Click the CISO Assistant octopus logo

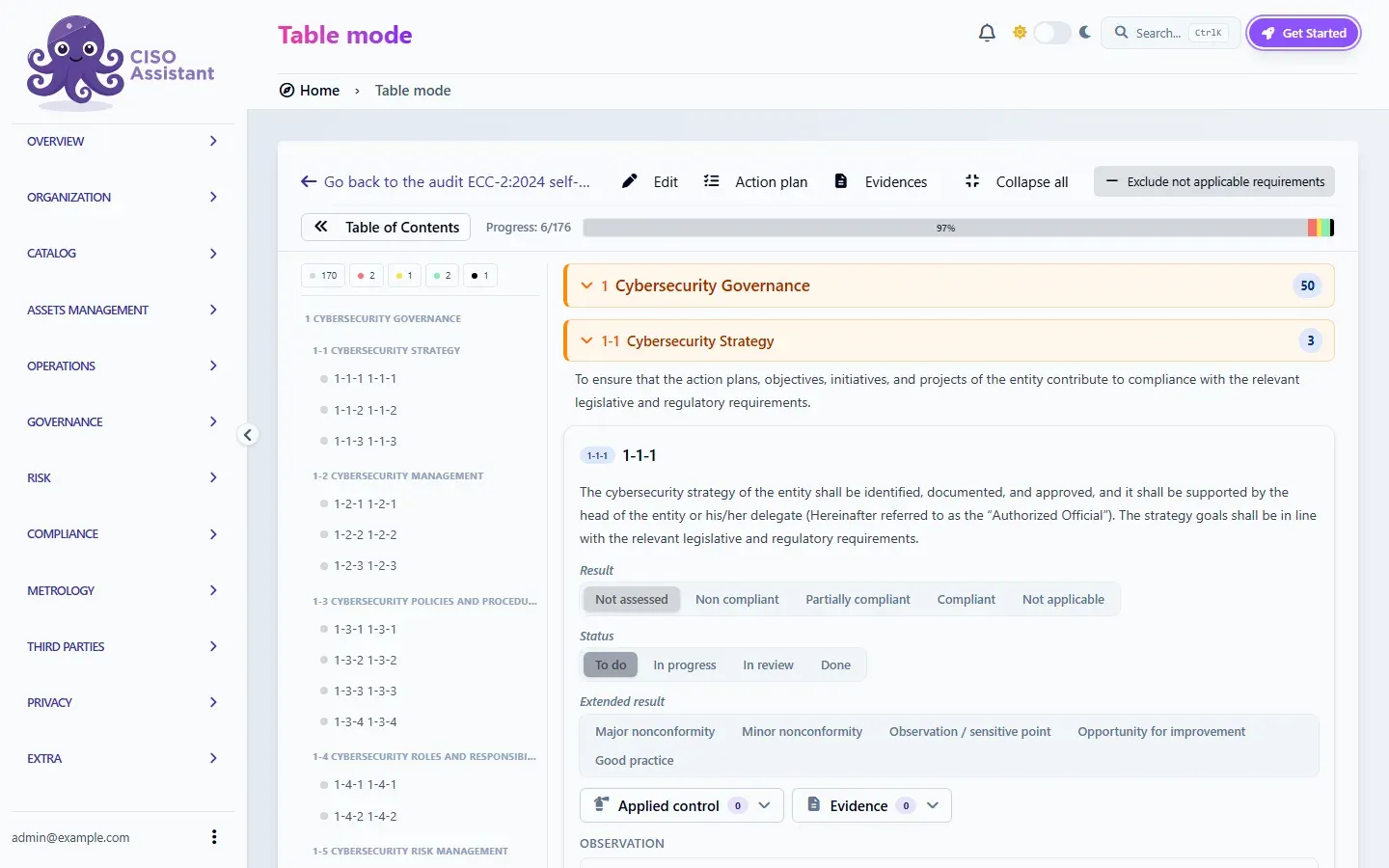tap(121, 62)
